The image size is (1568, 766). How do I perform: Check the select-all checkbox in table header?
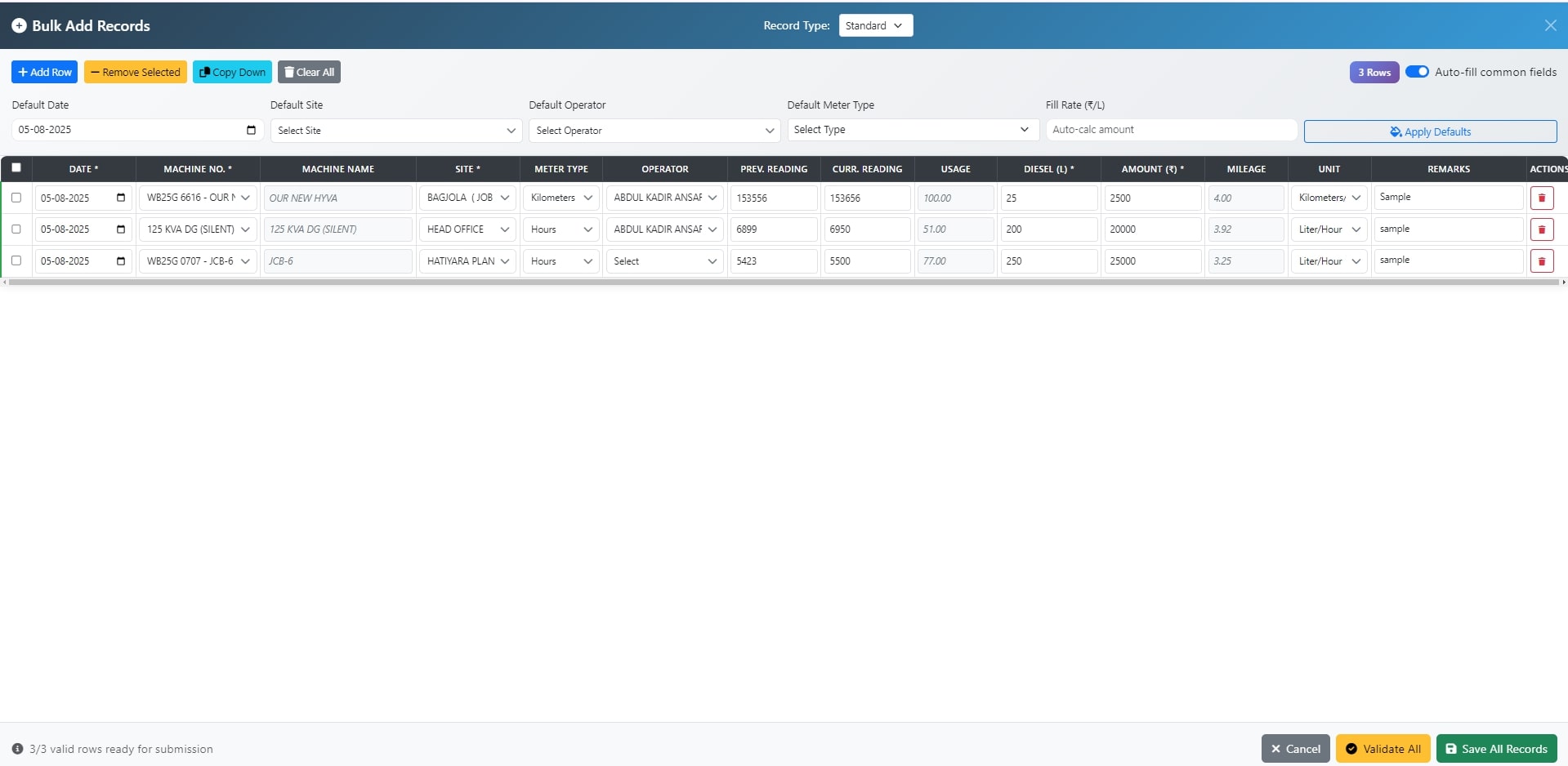16,167
